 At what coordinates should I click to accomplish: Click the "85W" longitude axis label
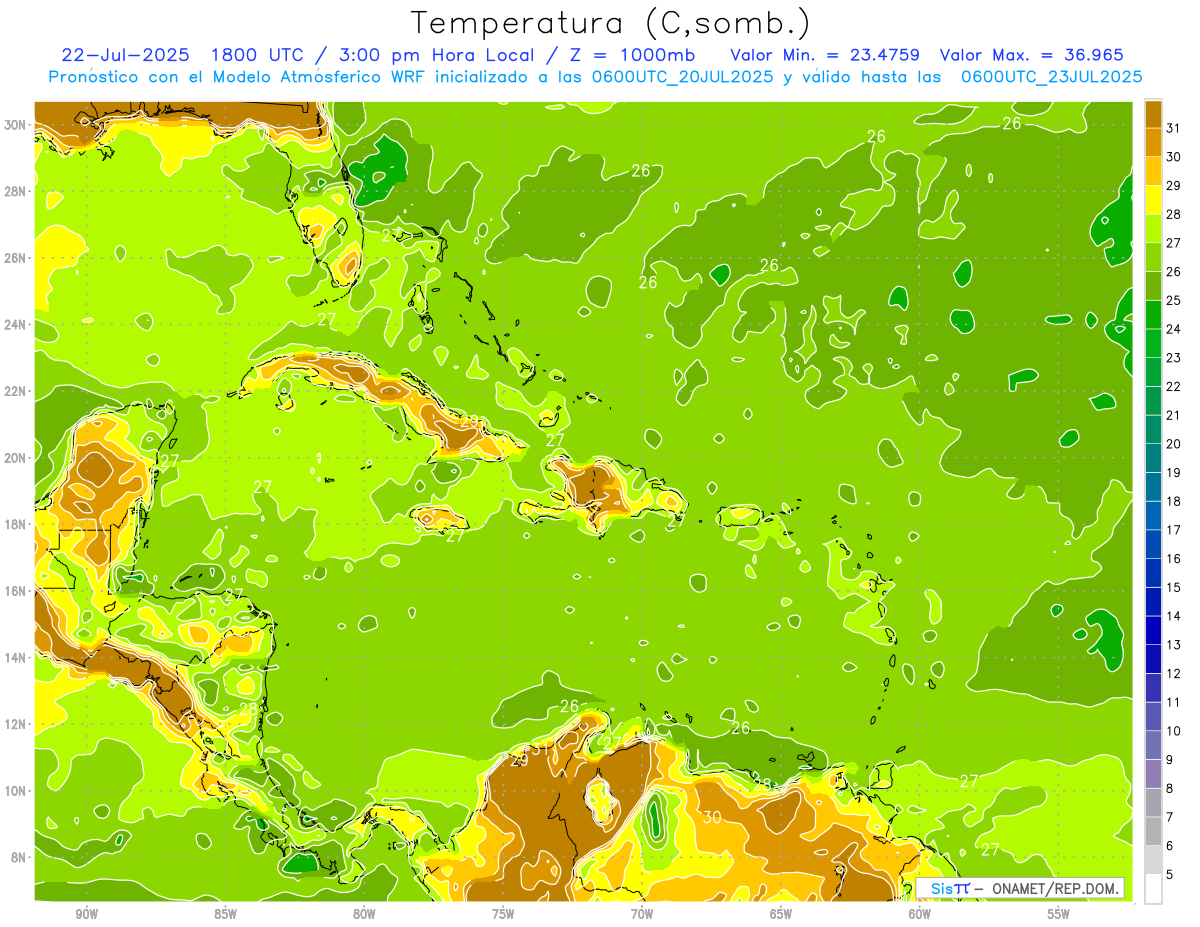click(x=225, y=914)
